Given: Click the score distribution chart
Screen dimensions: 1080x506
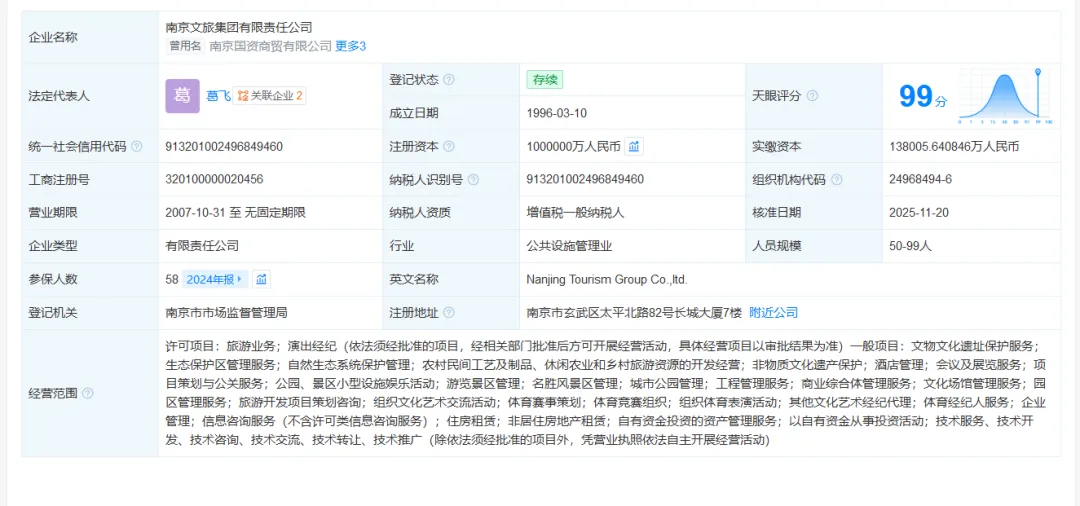Looking at the screenshot, I should [1005, 96].
